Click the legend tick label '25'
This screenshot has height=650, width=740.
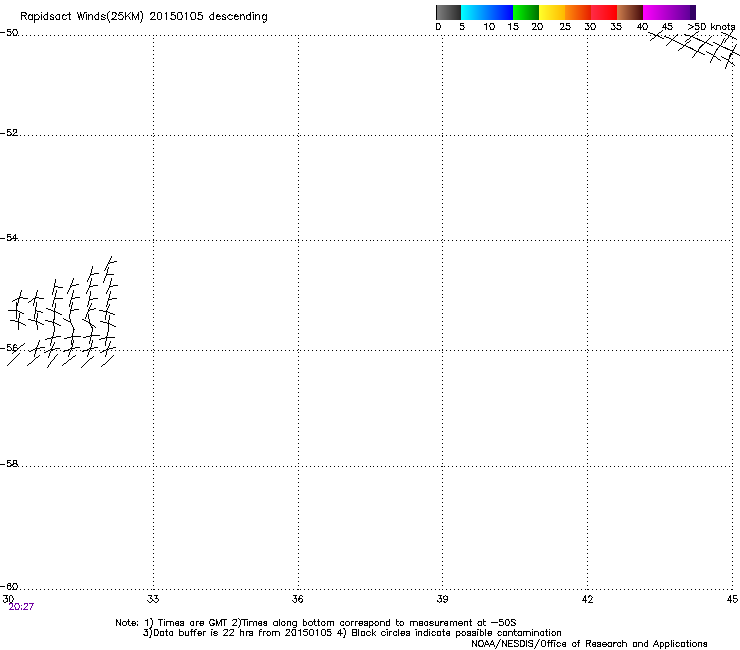[565, 27]
